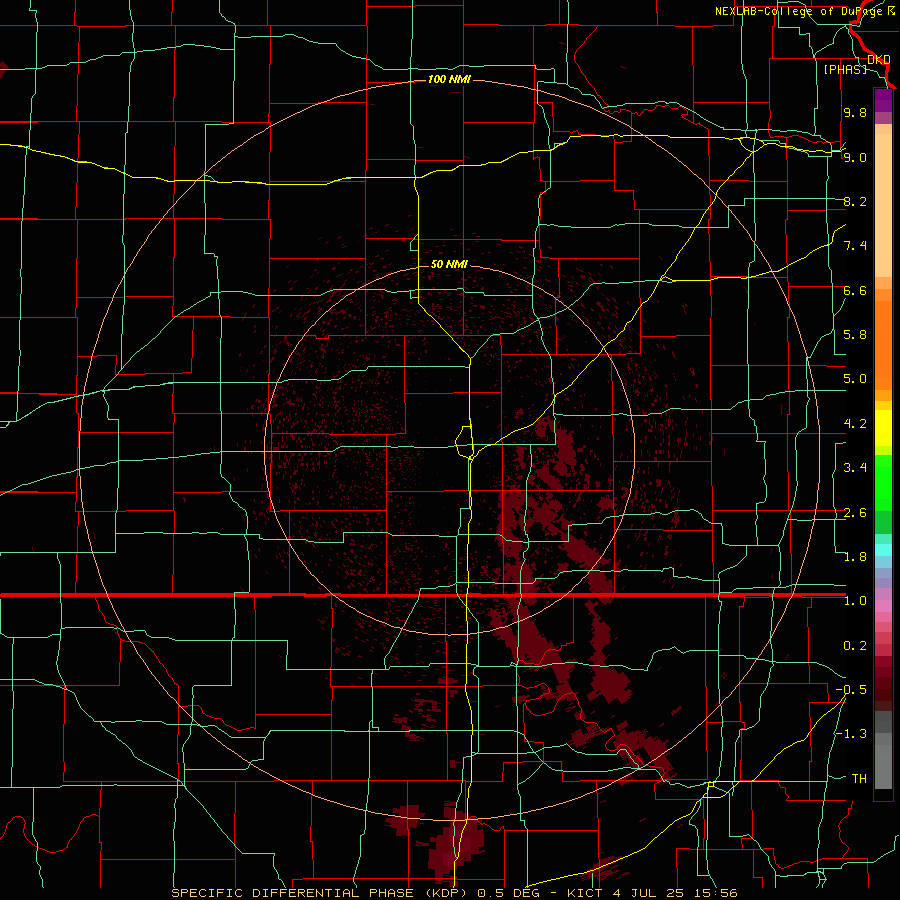Click the 8.2 value on the color scale
The width and height of the screenshot is (900, 900).
pos(855,201)
